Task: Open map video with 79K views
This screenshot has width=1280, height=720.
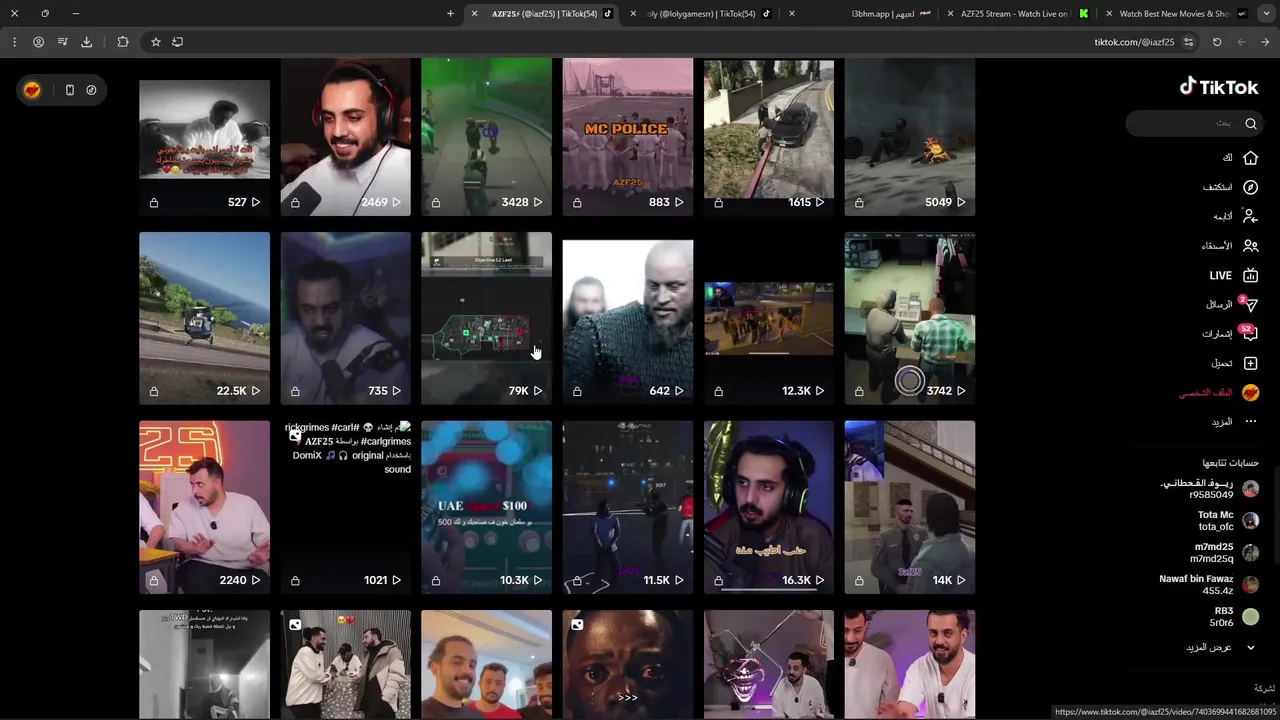Action: 486,318
